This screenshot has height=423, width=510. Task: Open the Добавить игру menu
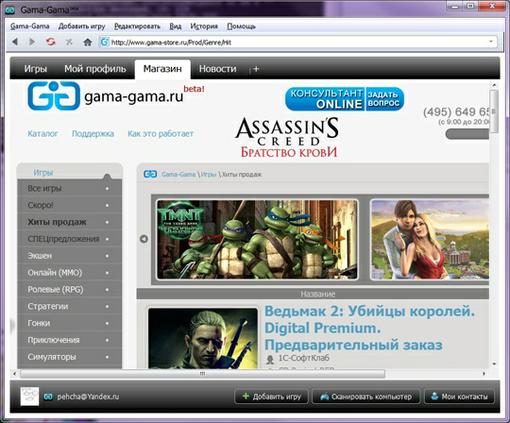[x=82, y=26]
